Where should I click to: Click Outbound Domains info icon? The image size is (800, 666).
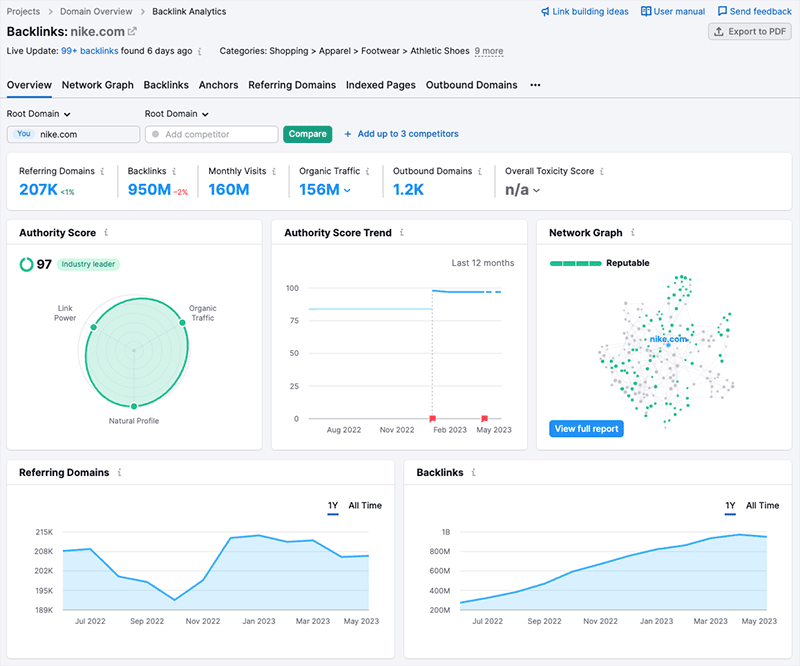(x=480, y=171)
